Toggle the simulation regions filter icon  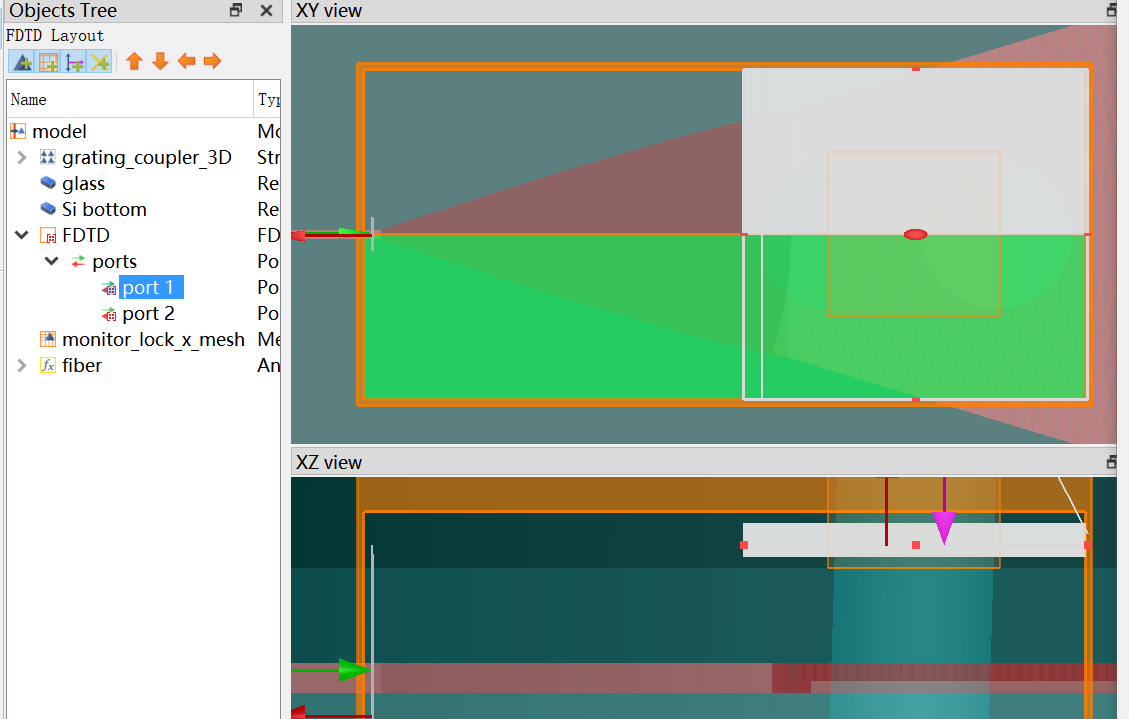pos(47,62)
